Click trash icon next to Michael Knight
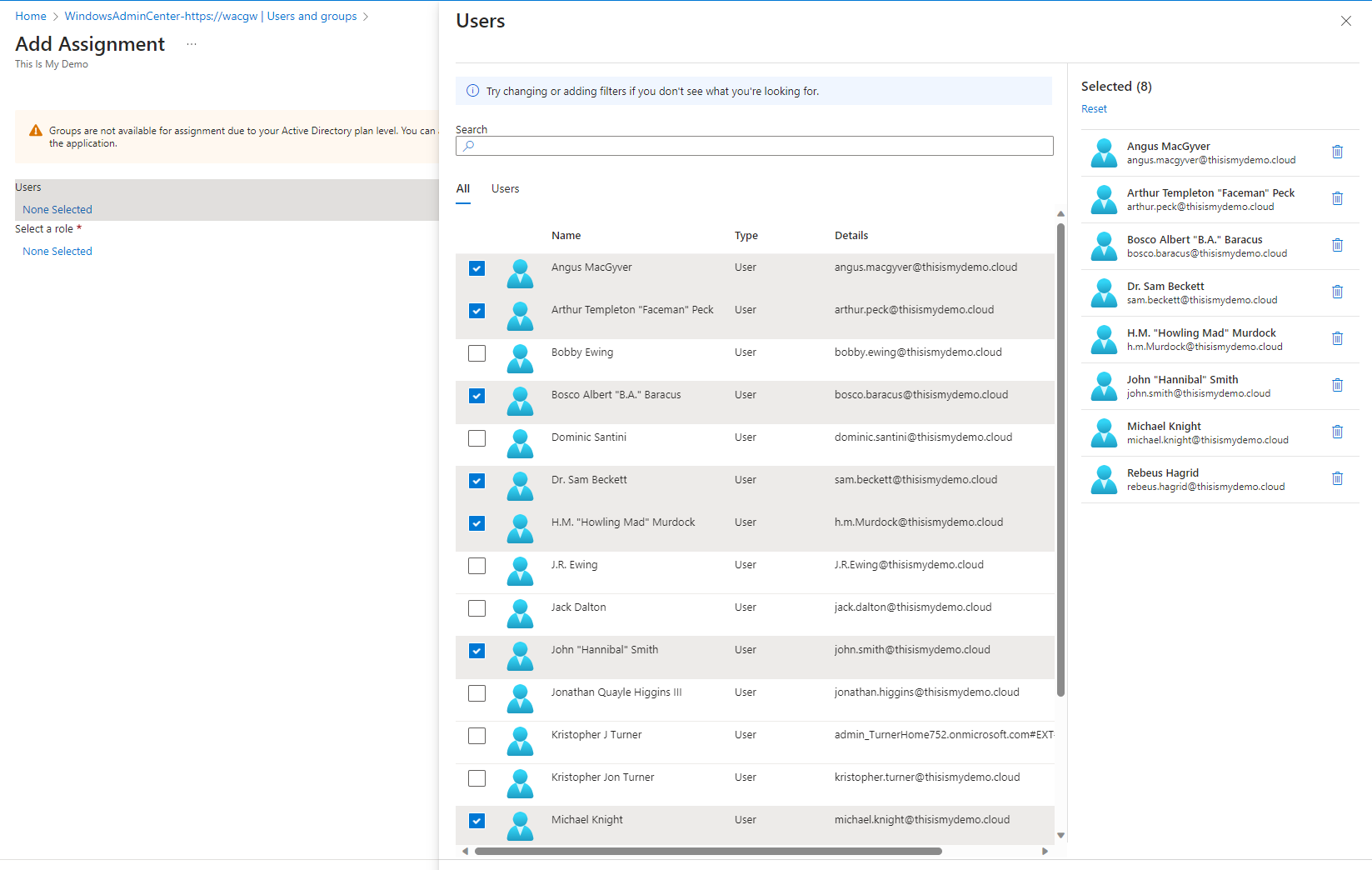The image size is (1372, 870). coord(1337,432)
